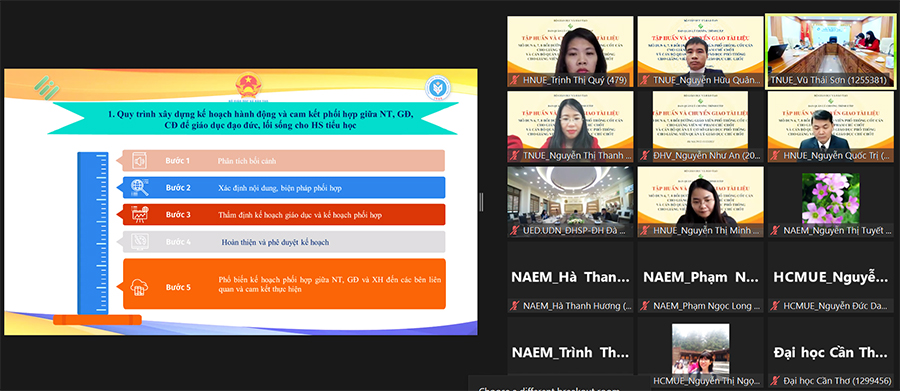Select the active speaker TNUE_Vũ Thái Sơn video
The height and width of the screenshot is (391, 900).
(831, 51)
